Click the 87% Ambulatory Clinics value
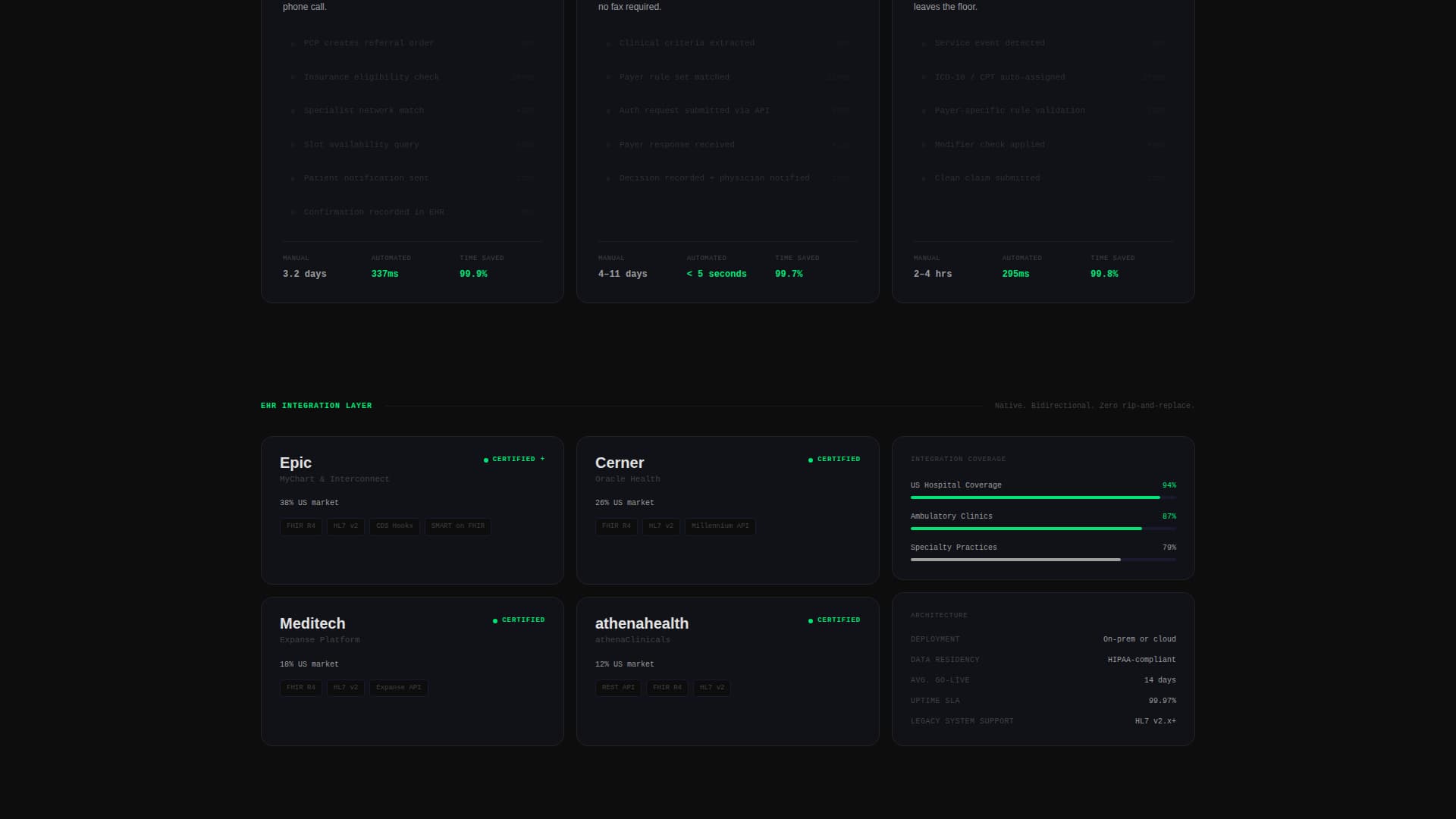 click(1169, 516)
